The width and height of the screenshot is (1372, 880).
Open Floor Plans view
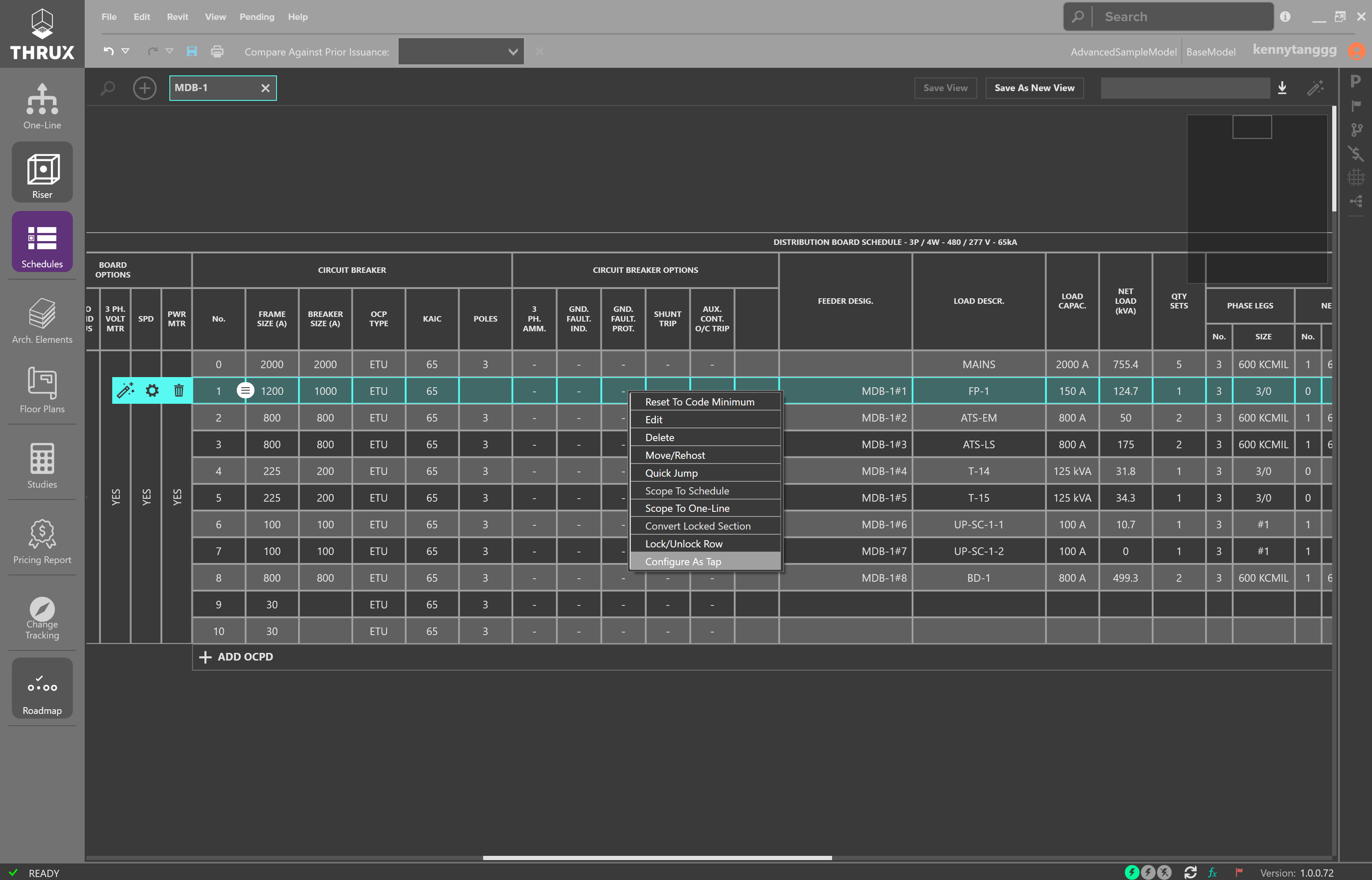click(x=41, y=390)
